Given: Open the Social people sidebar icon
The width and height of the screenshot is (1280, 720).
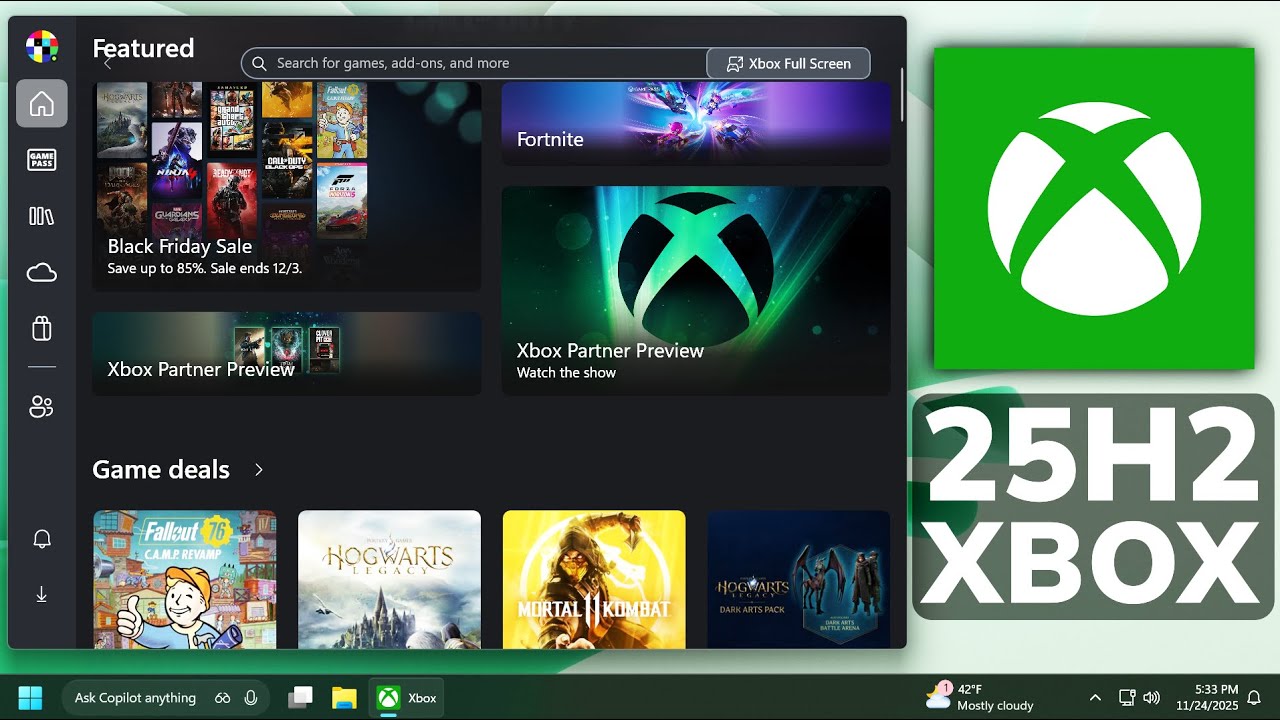Looking at the screenshot, I should pyautogui.click(x=42, y=407).
